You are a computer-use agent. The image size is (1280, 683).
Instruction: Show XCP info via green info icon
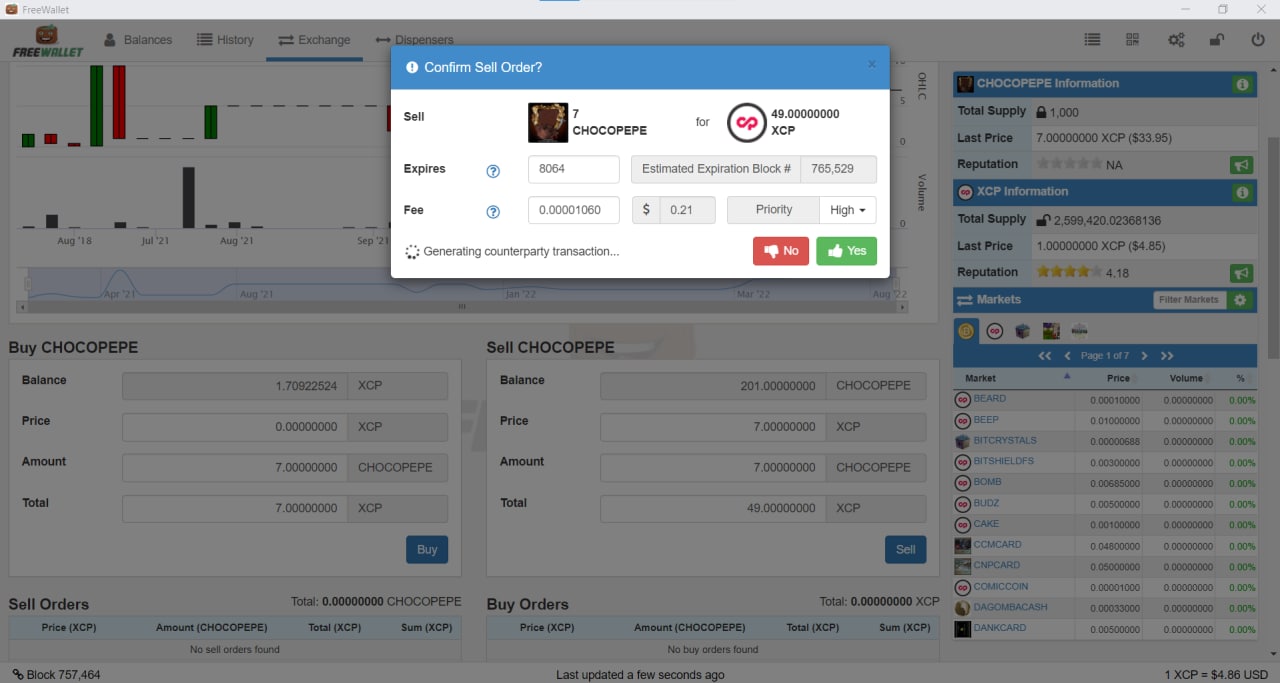click(x=1242, y=193)
